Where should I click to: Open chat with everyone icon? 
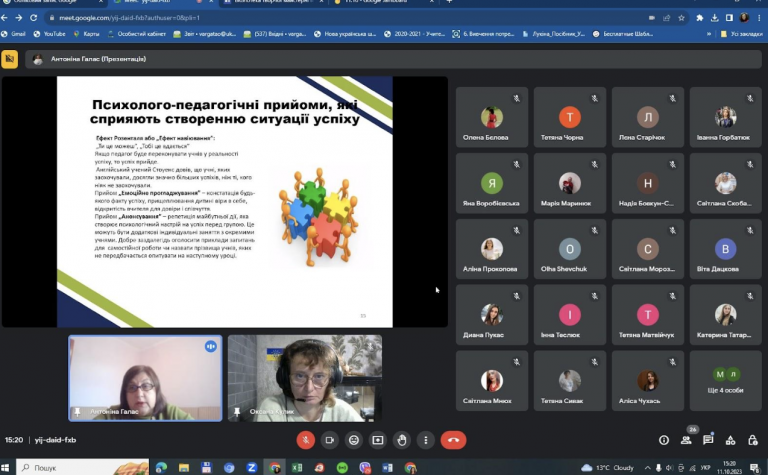coord(708,440)
